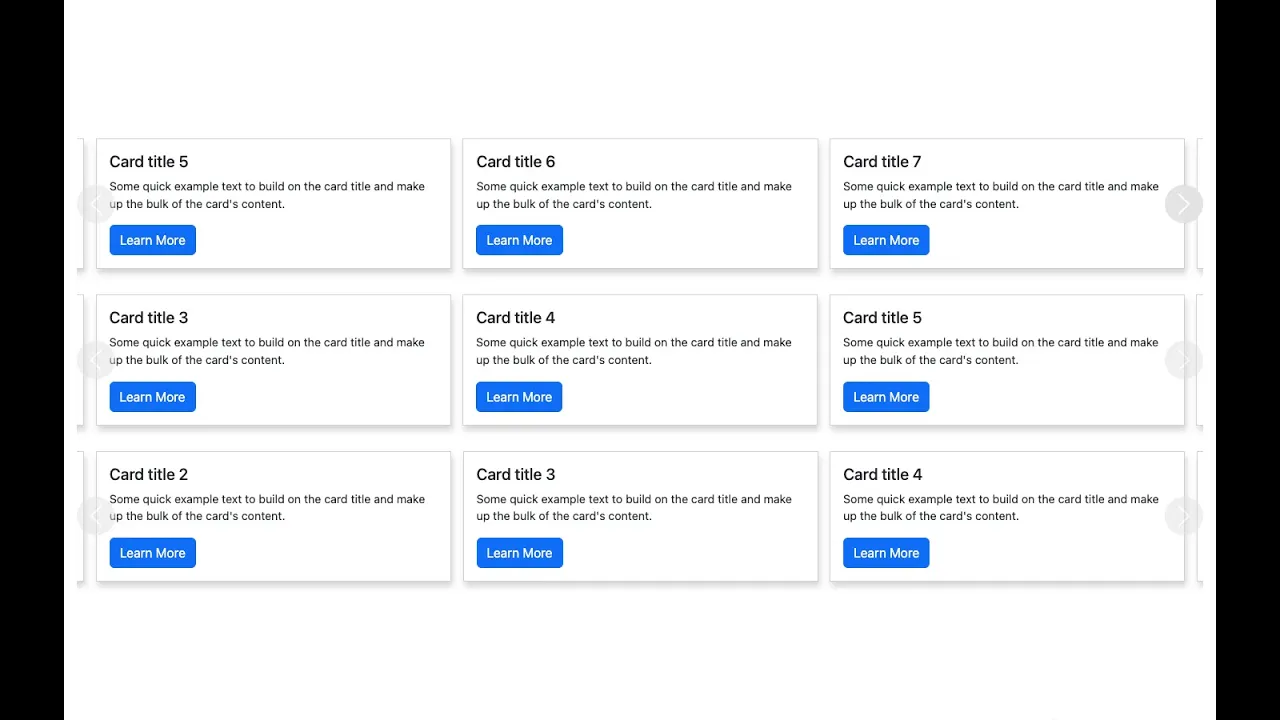
Task: Go back in the middle carousel using left arrow
Action: click(95, 360)
